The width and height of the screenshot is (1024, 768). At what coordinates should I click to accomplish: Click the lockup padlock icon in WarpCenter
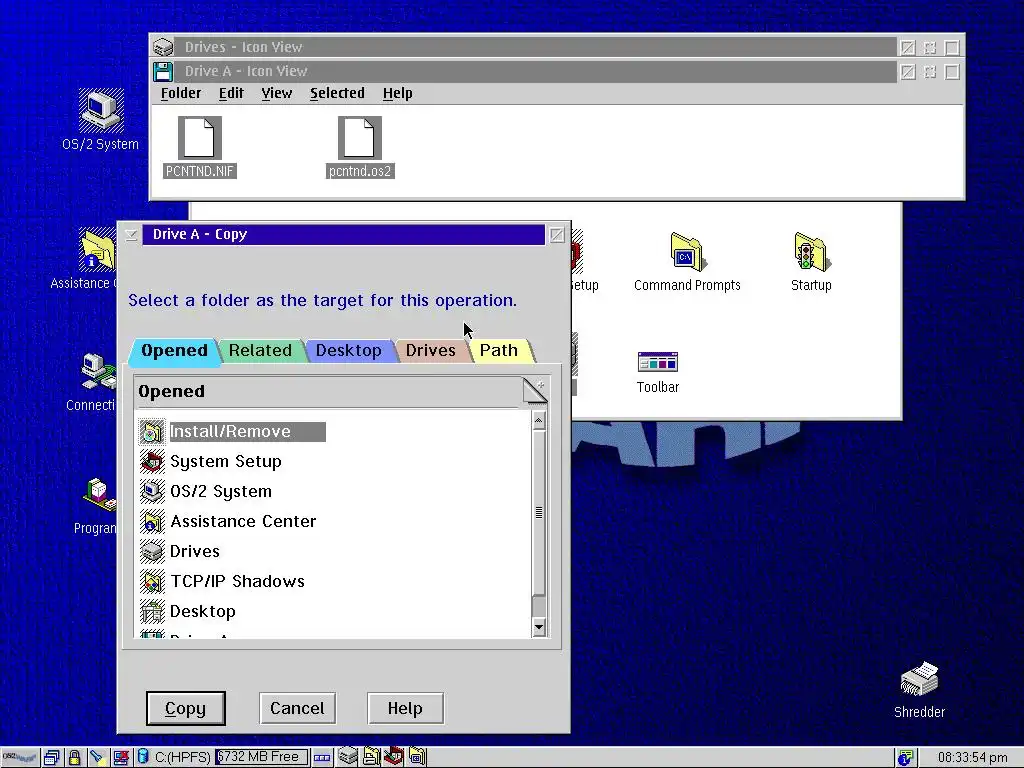[x=74, y=758]
